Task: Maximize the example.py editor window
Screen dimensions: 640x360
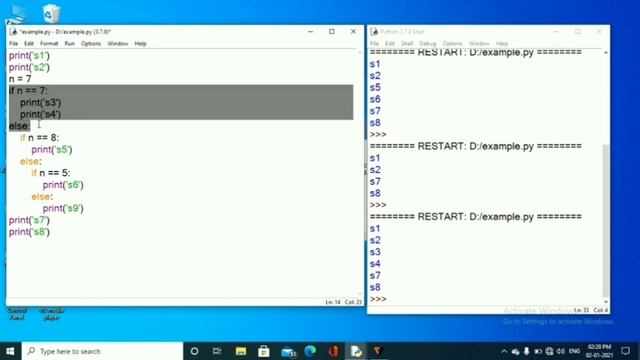Action: 332,31
